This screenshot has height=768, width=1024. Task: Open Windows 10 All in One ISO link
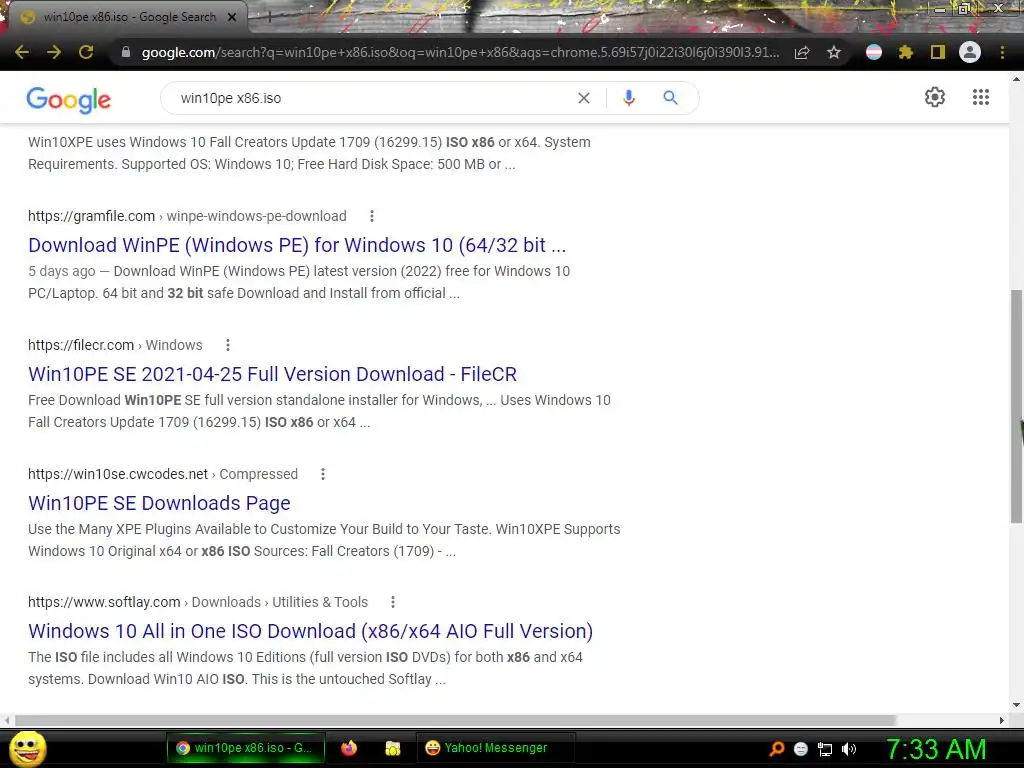click(x=310, y=631)
